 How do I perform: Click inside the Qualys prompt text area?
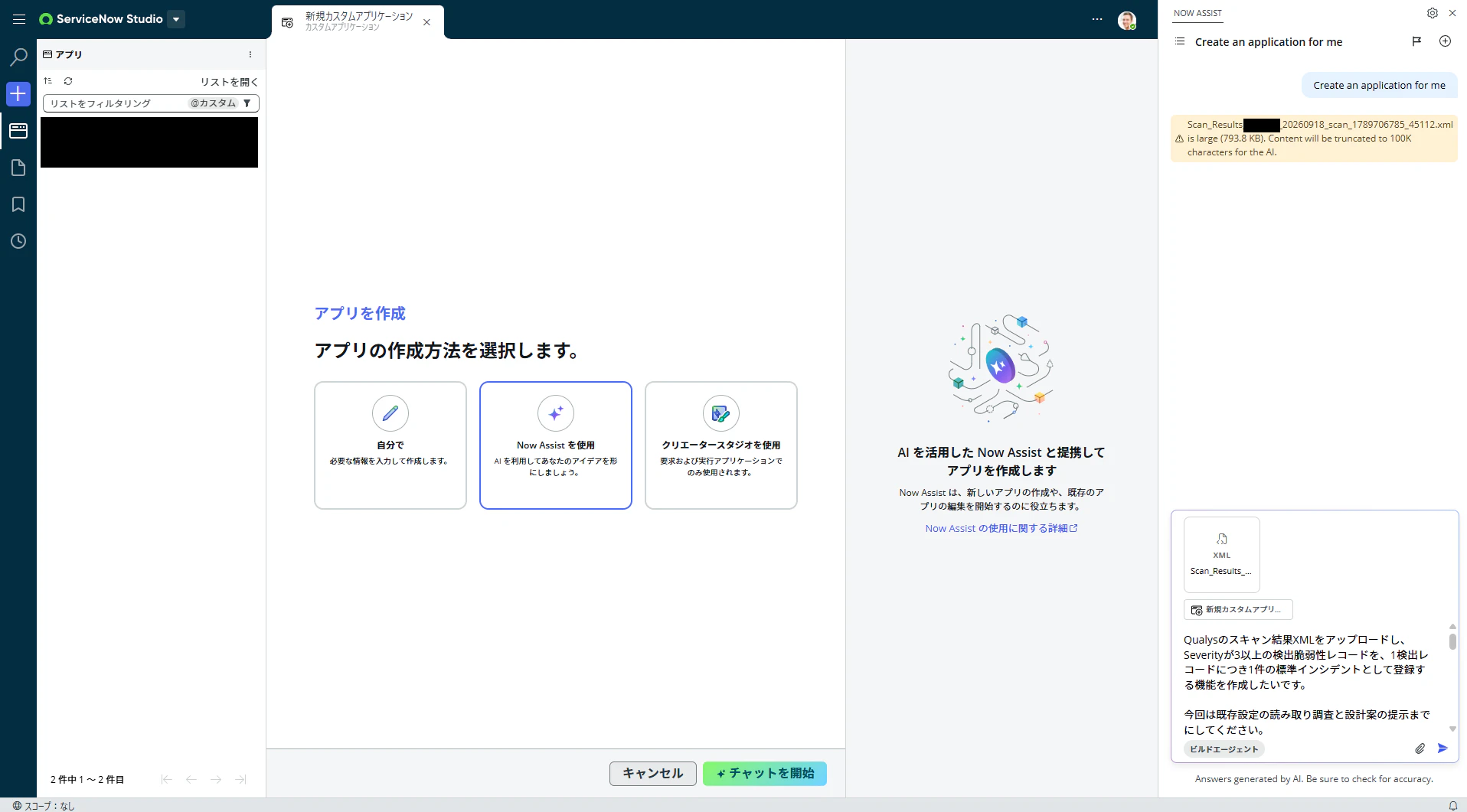[x=1308, y=683]
